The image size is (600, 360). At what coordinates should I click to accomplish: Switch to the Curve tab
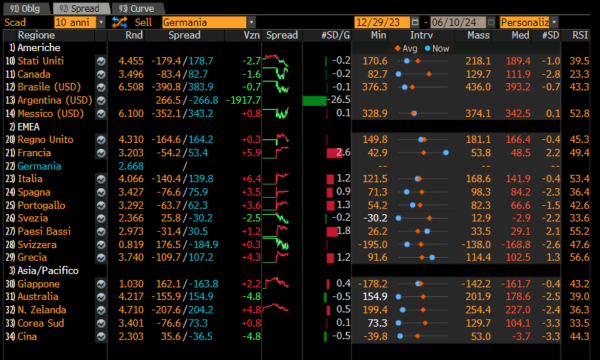[136, 8]
